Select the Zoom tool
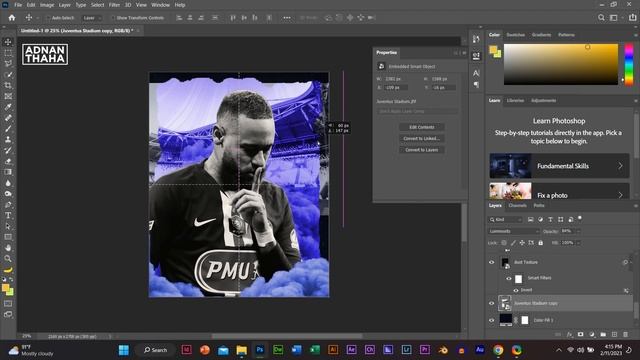The image size is (640, 360). point(8,258)
